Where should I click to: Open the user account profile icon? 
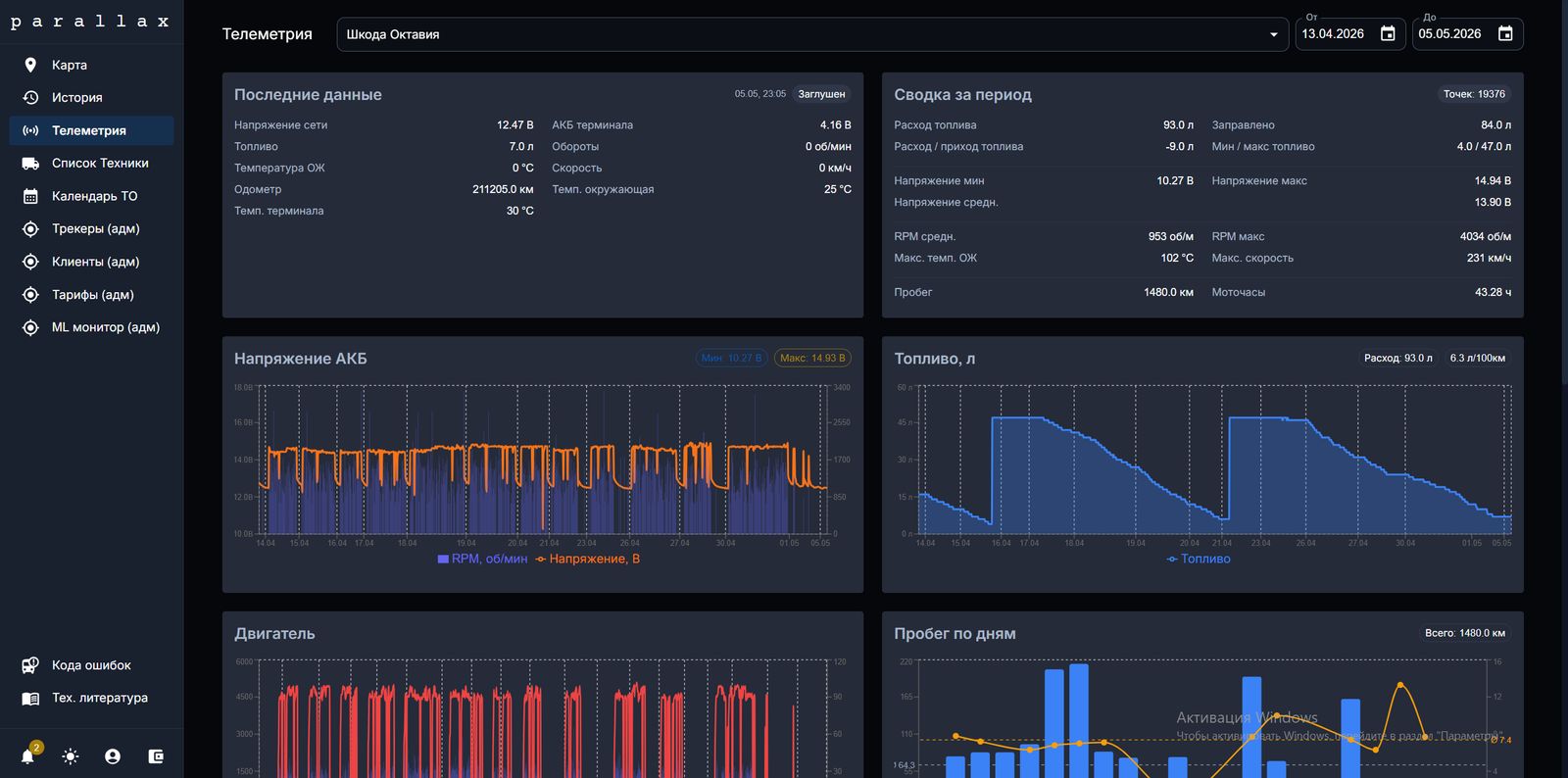click(x=113, y=756)
